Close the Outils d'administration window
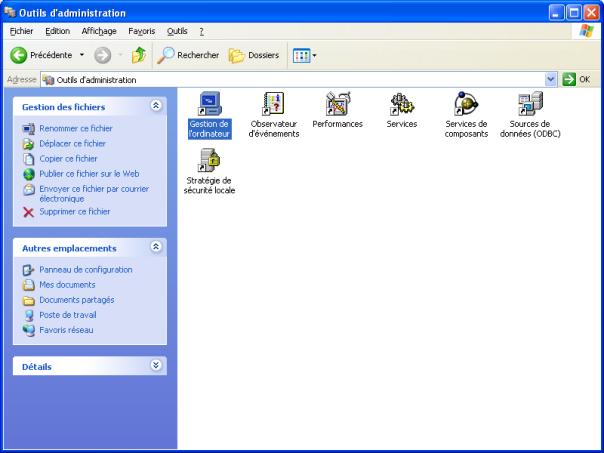This screenshot has height=453, width=604. [x=591, y=13]
